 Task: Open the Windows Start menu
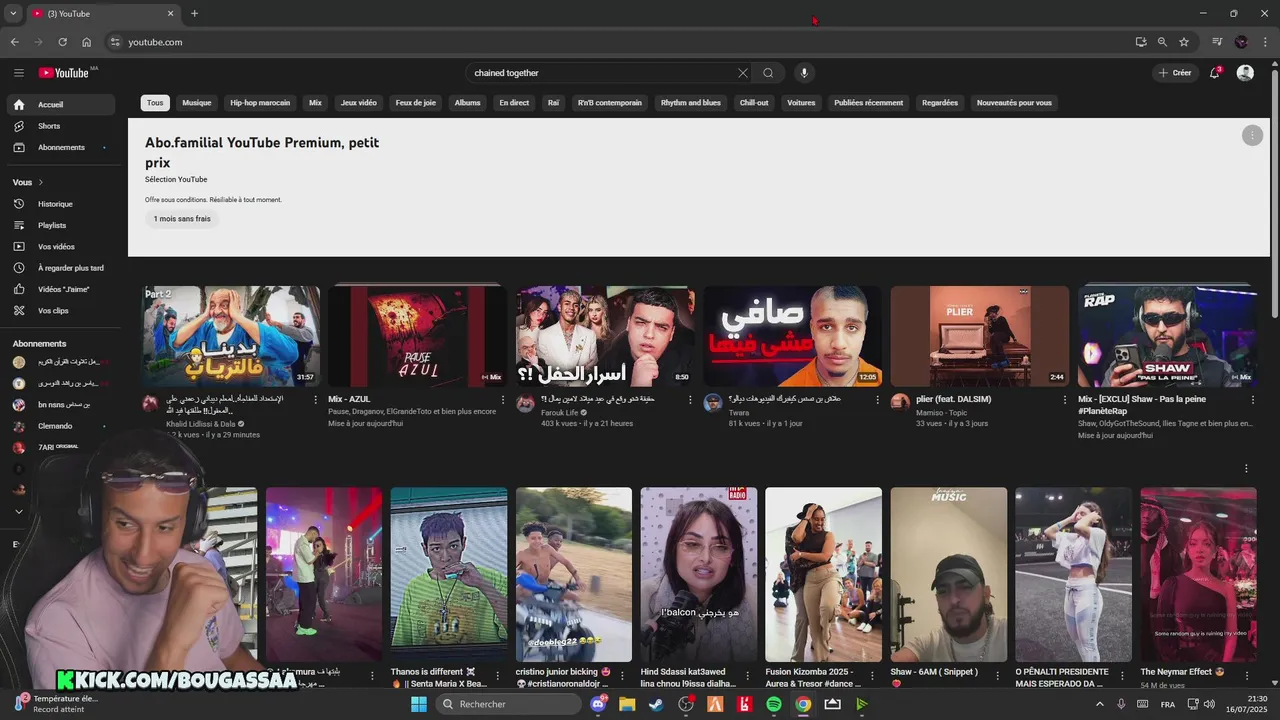pos(419,704)
